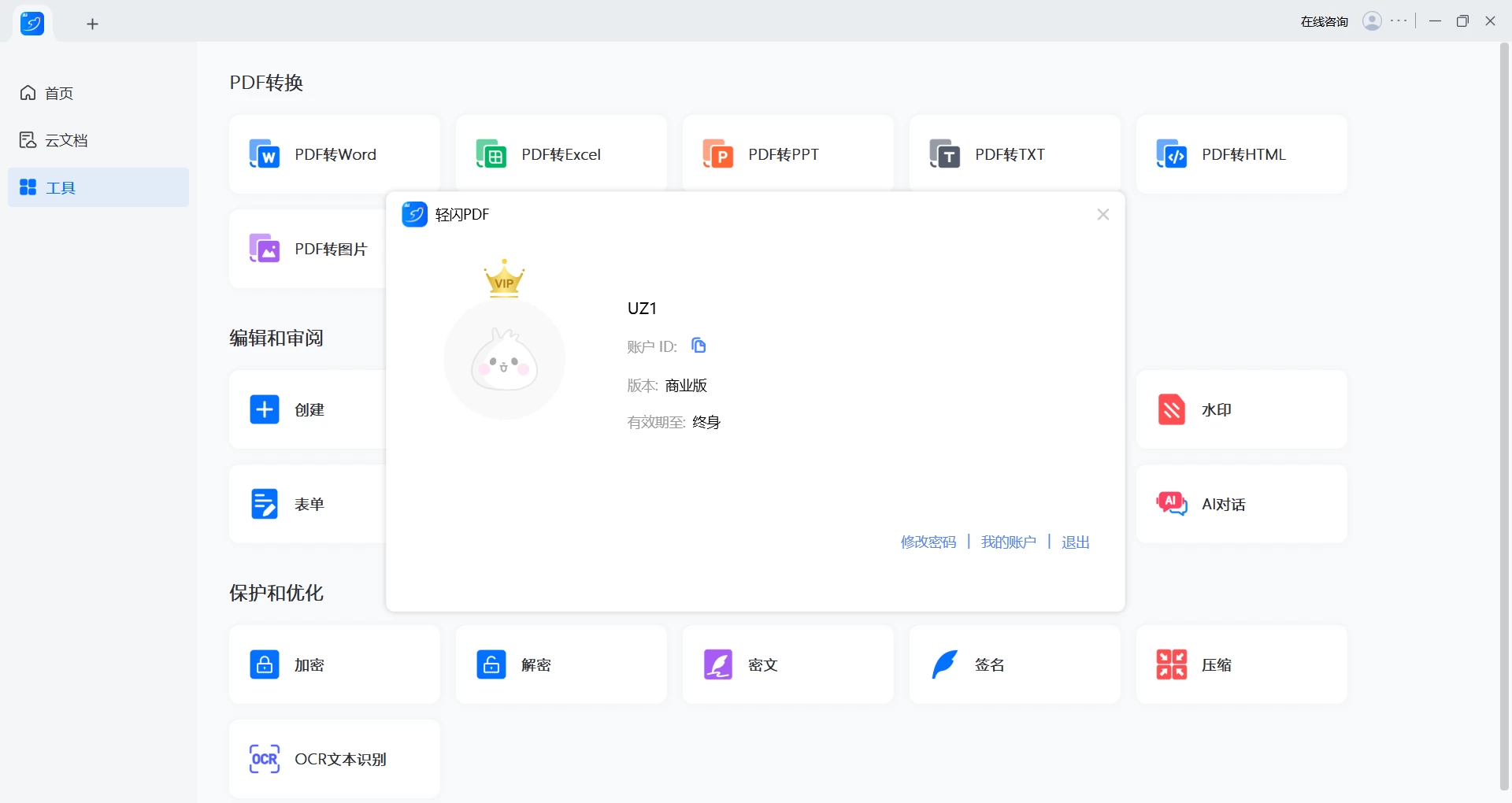Click the vertical scrollbar on right
This screenshot has width=1512, height=803.
click(1504, 417)
